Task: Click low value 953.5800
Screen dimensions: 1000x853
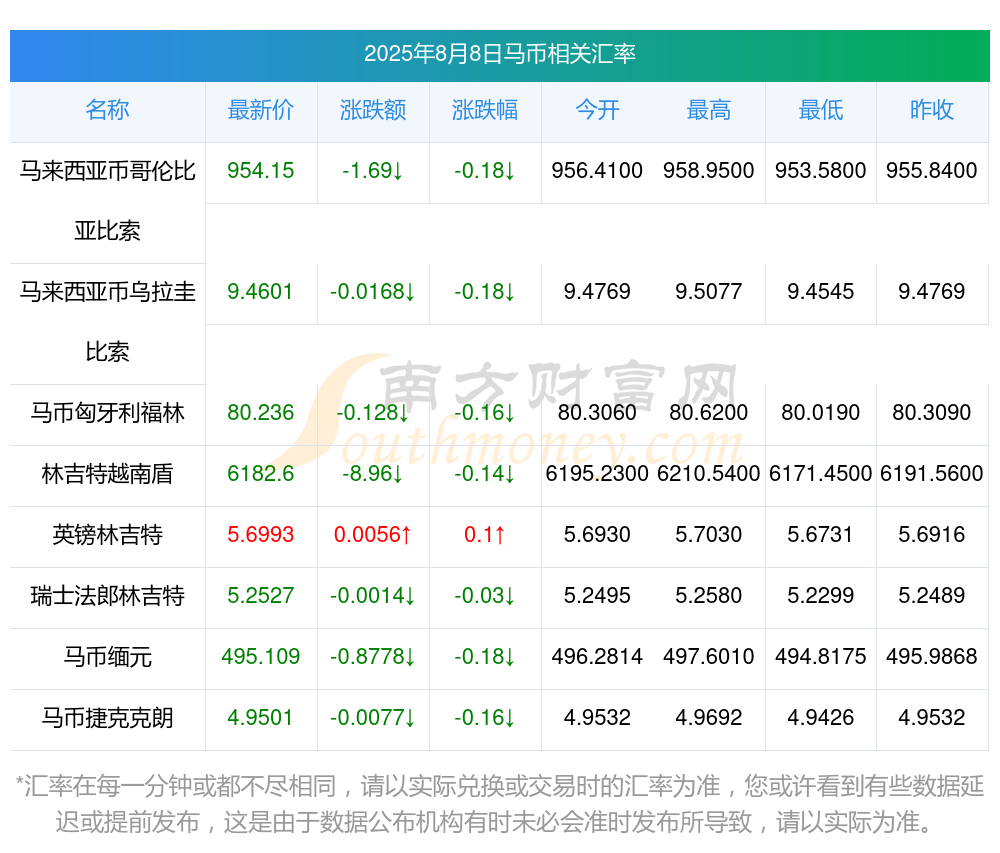Action: pos(821,171)
